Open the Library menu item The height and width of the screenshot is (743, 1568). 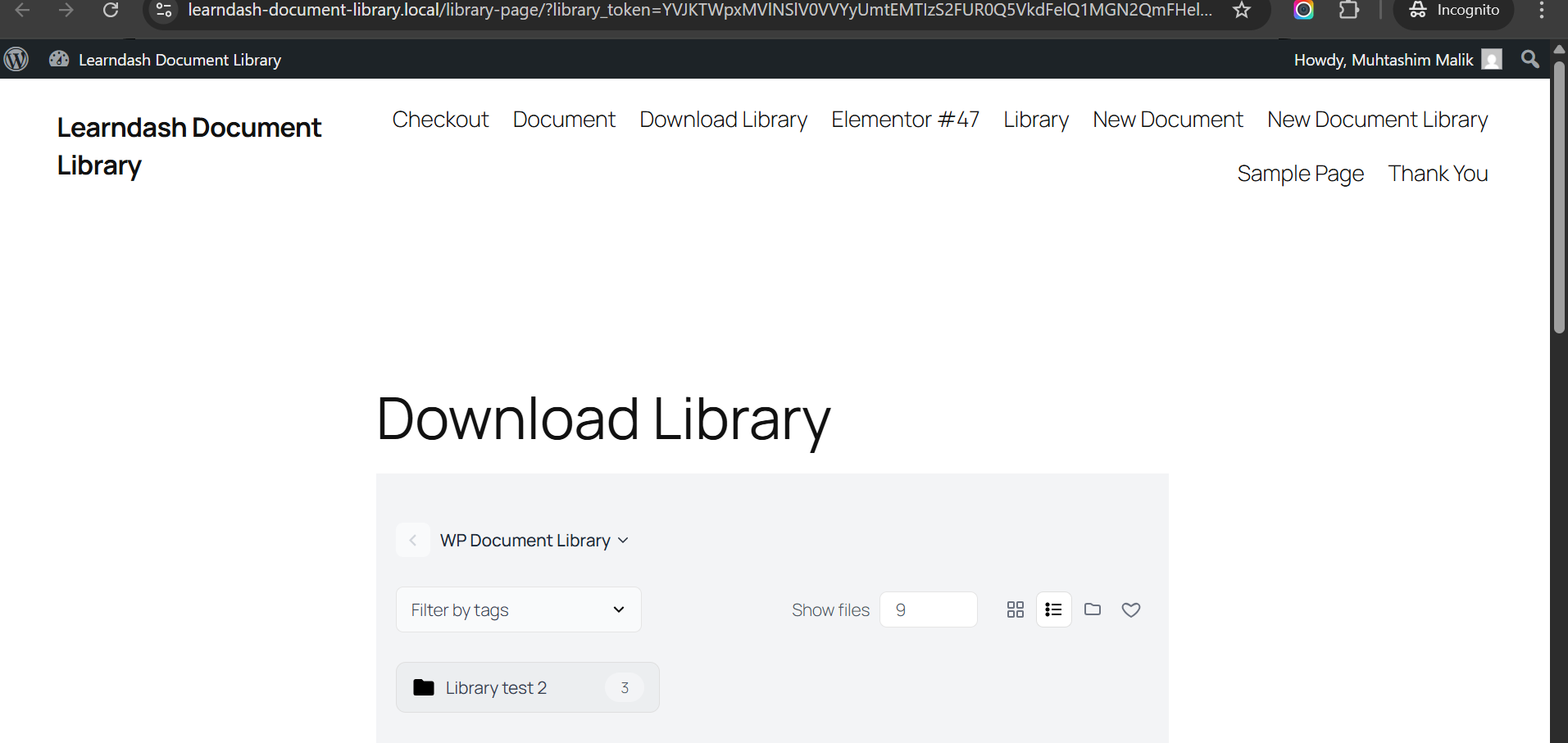tap(1036, 120)
